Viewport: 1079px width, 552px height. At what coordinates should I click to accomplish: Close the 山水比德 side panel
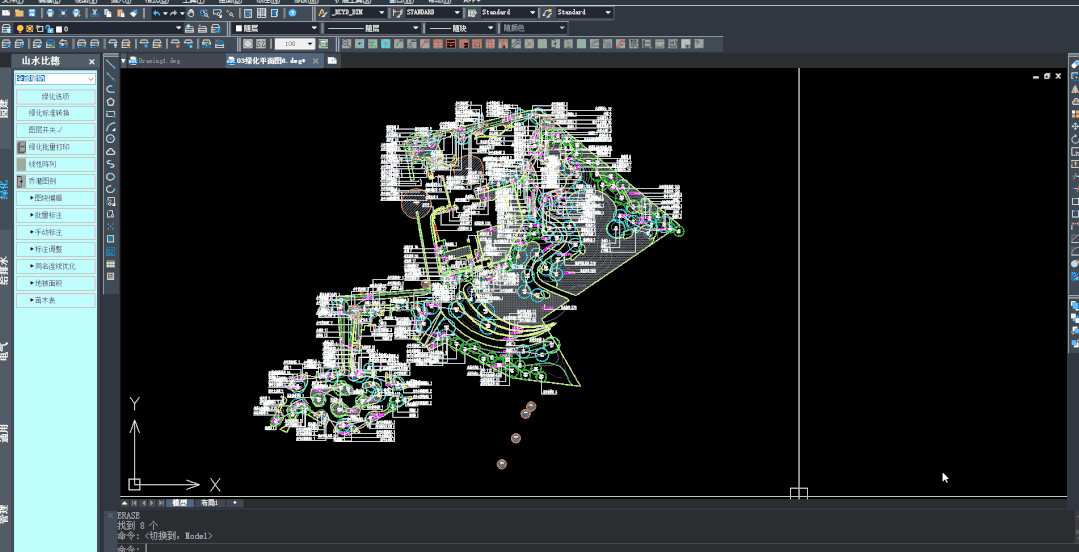point(92,61)
